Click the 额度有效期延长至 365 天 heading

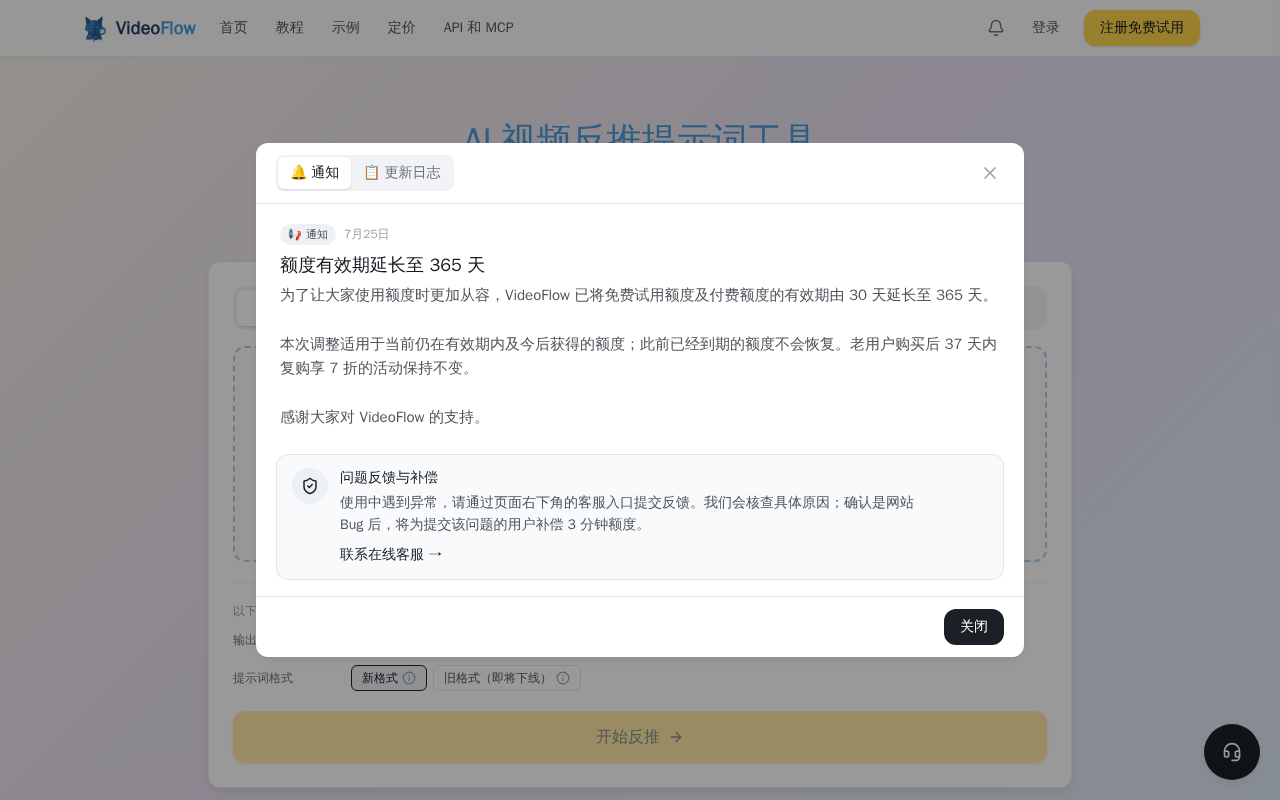(x=382, y=265)
